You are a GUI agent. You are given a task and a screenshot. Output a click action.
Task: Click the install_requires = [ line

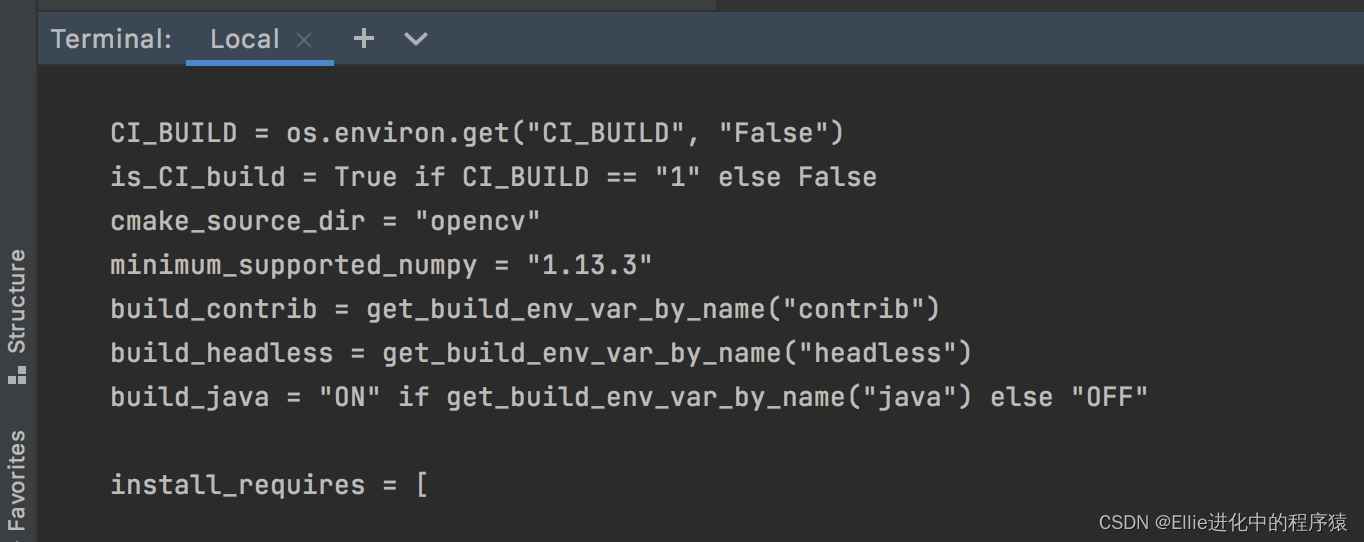[269, 485]
